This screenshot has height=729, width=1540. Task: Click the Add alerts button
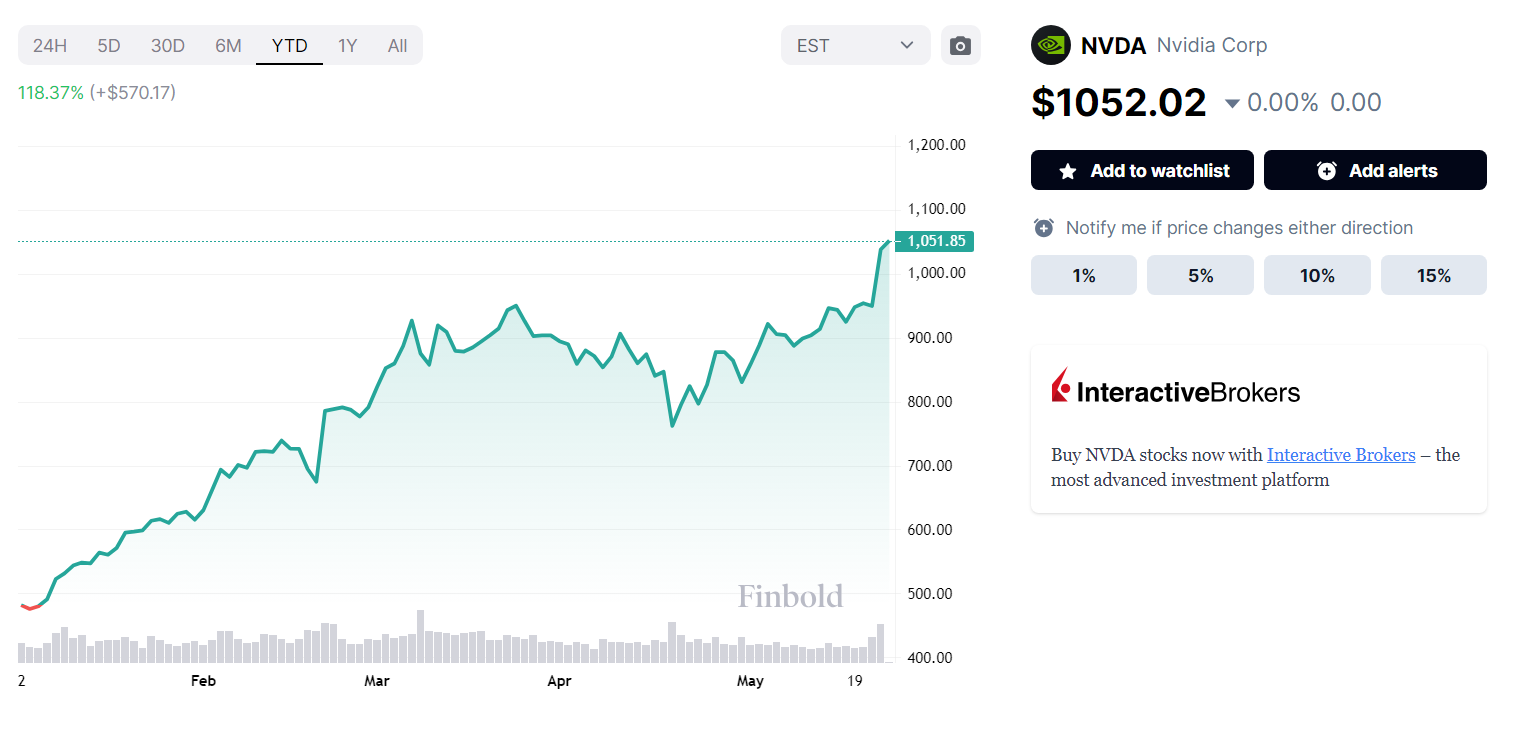[x=1375, y=170]
